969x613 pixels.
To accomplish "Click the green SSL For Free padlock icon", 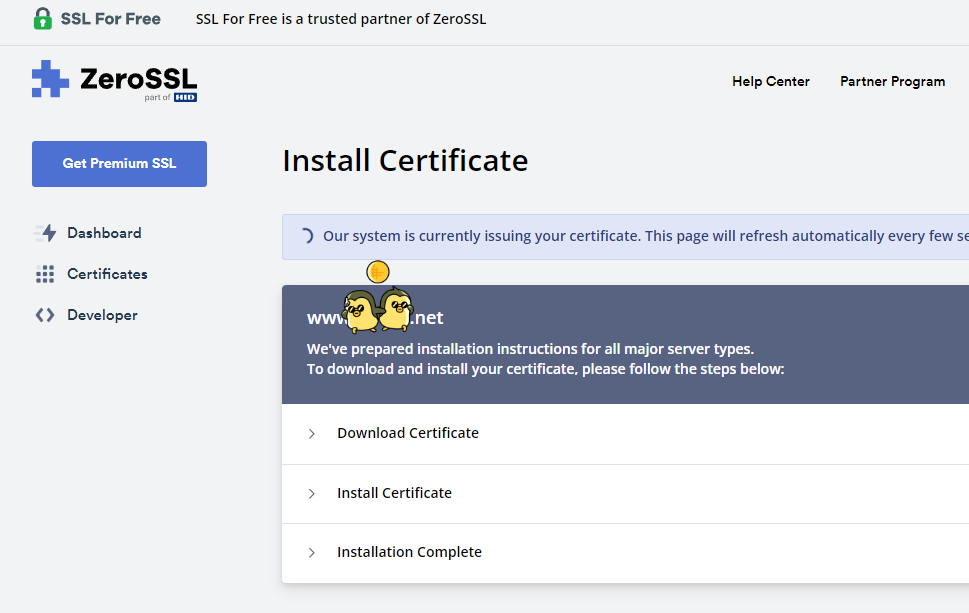I will 43,19.
